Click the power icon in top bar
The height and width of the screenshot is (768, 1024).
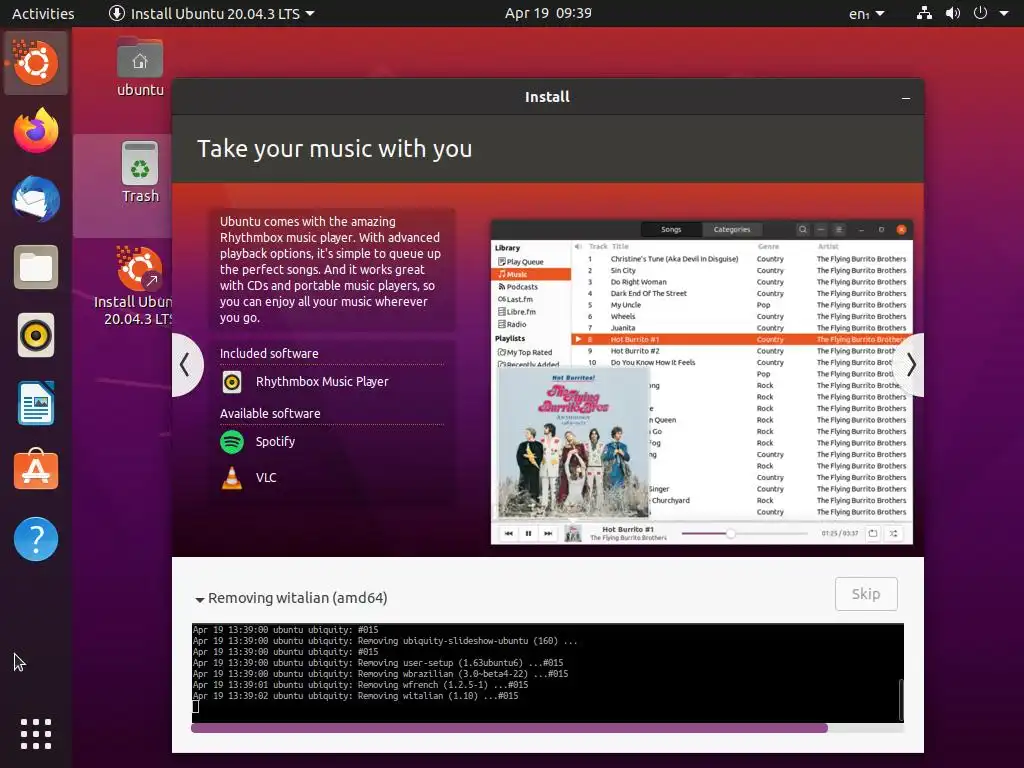tap(980, 13)
